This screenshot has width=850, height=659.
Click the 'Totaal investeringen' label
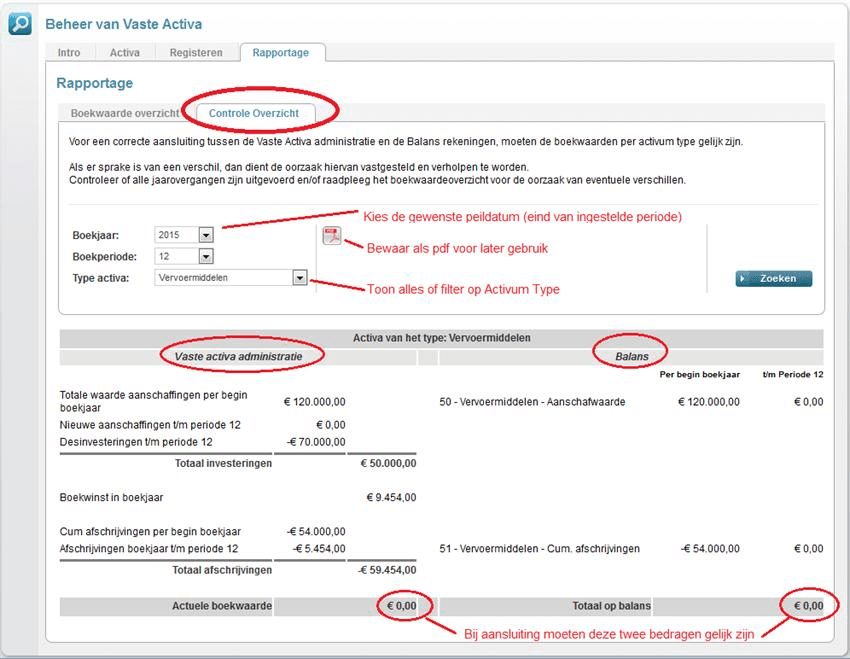pyautogui.click(x=223, y=463)
